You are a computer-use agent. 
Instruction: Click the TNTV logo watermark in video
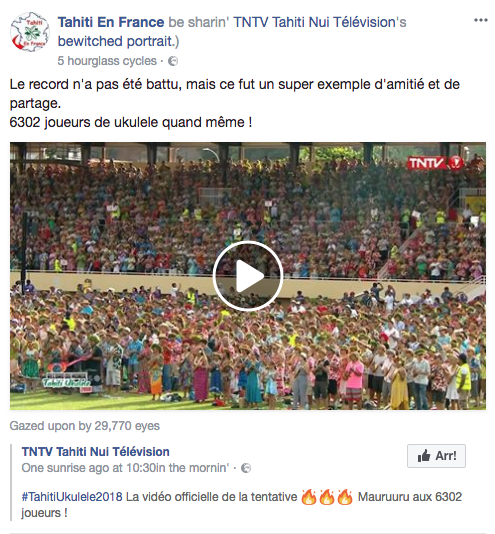tap(426, 163)
